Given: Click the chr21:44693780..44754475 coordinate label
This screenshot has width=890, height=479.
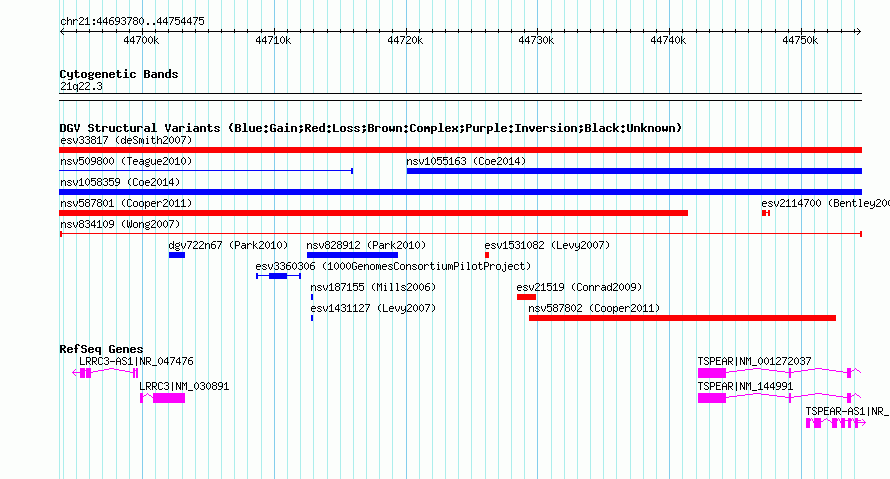Looking at the screenshot, I should (132, 21).
